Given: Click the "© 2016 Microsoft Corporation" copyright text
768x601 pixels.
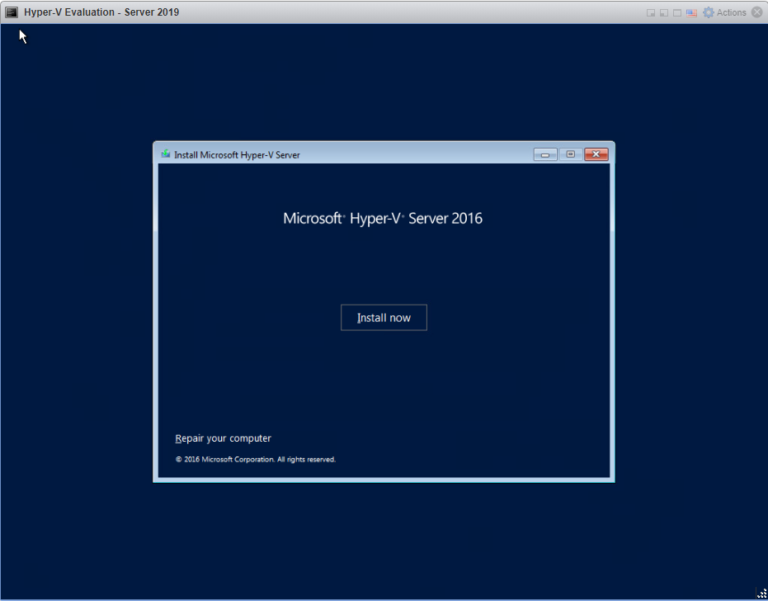Looking at the screenshot, I should pyautogui.click(x=255, y=459).
